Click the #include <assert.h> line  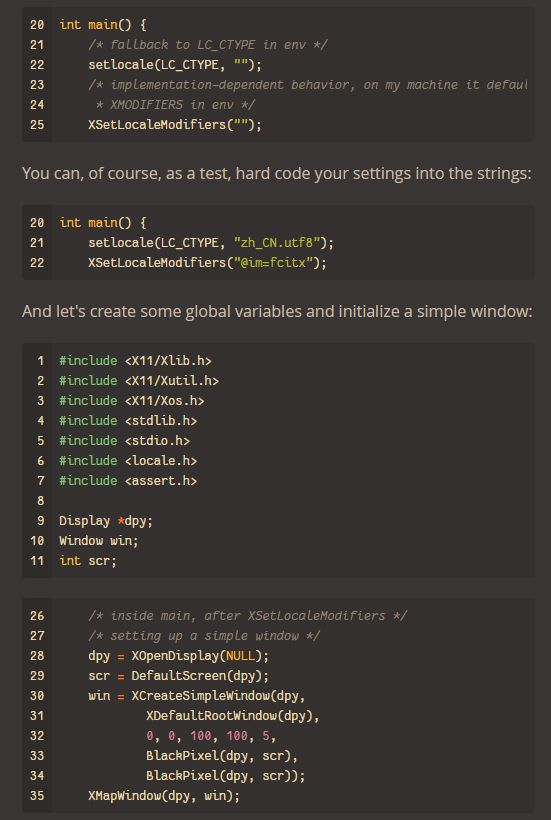[x=128, y=480]
